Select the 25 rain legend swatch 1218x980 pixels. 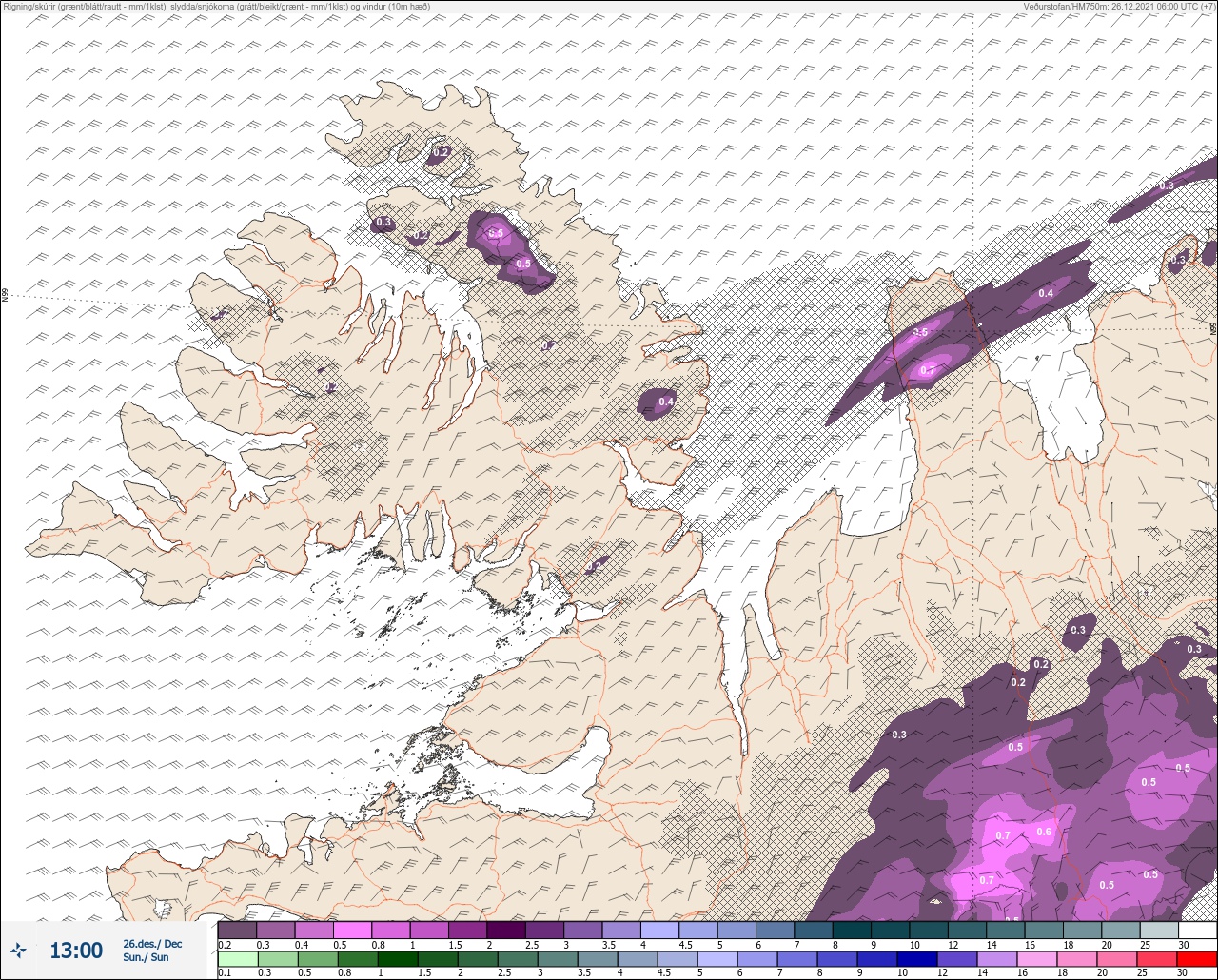coord(1158,959)
